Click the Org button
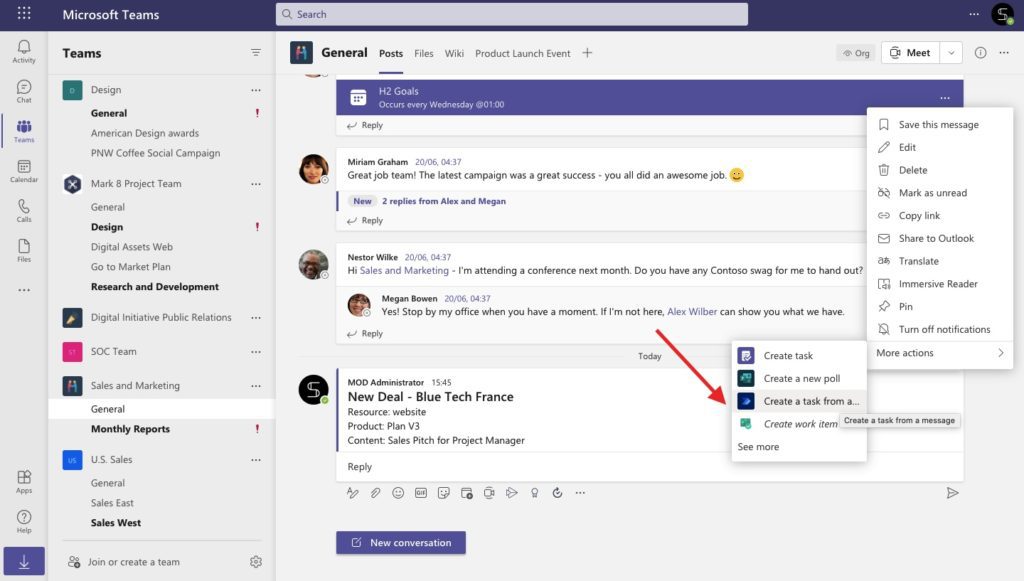The width and height of the screenshot is (1024, 581). 856,53
